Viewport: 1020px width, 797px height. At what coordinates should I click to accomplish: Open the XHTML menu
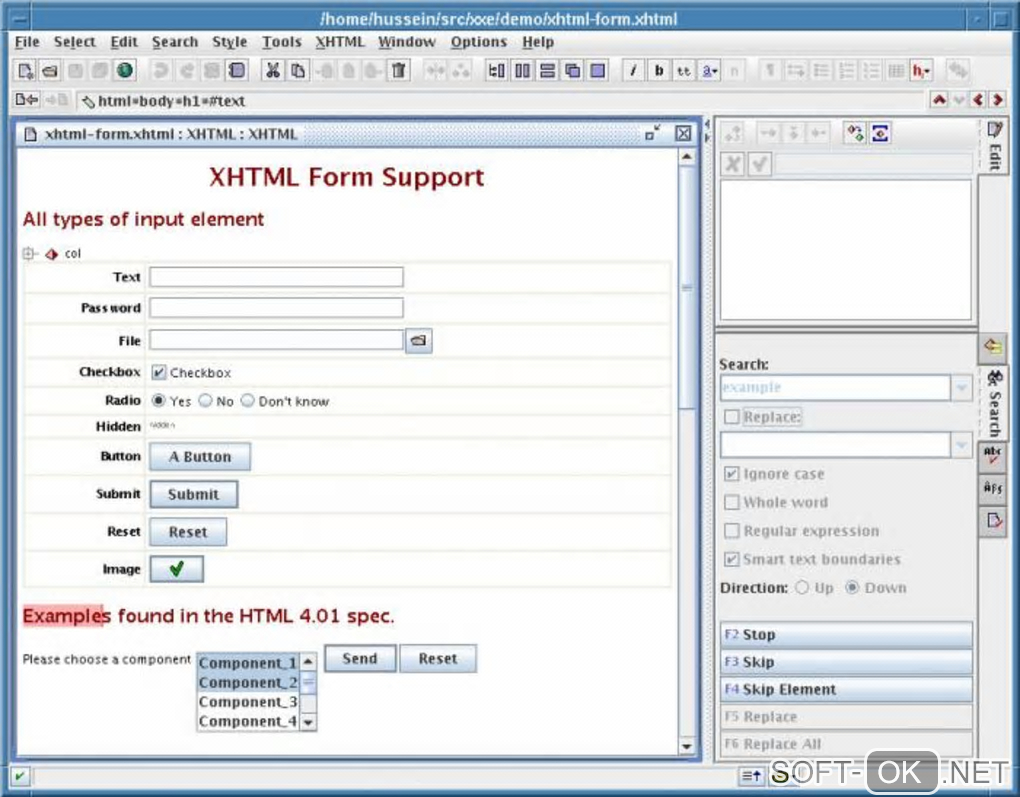[x=340, y=42]
